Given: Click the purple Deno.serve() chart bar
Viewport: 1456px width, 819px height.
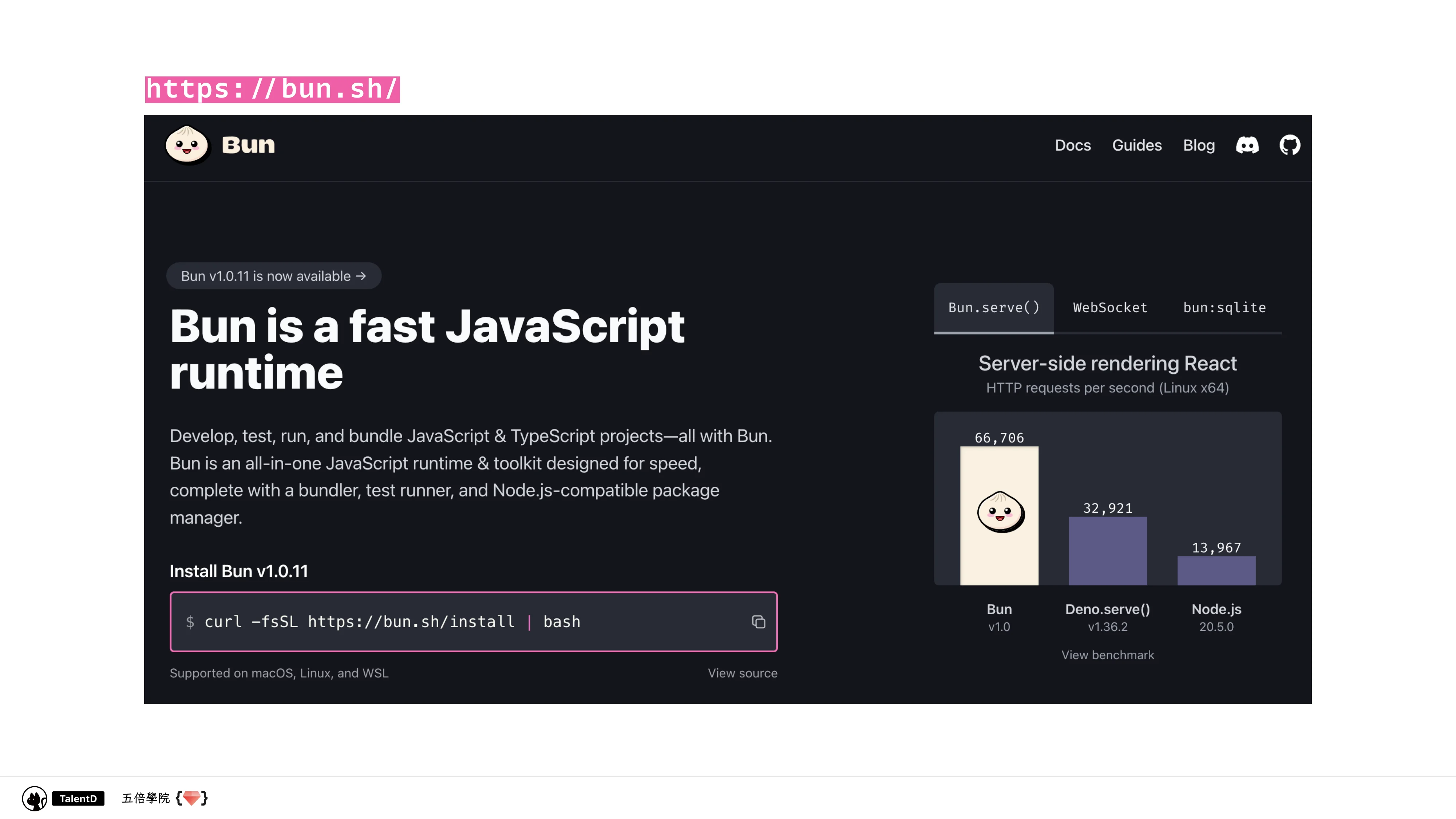Looking at the screenshot, I should tap(1107, 550).
